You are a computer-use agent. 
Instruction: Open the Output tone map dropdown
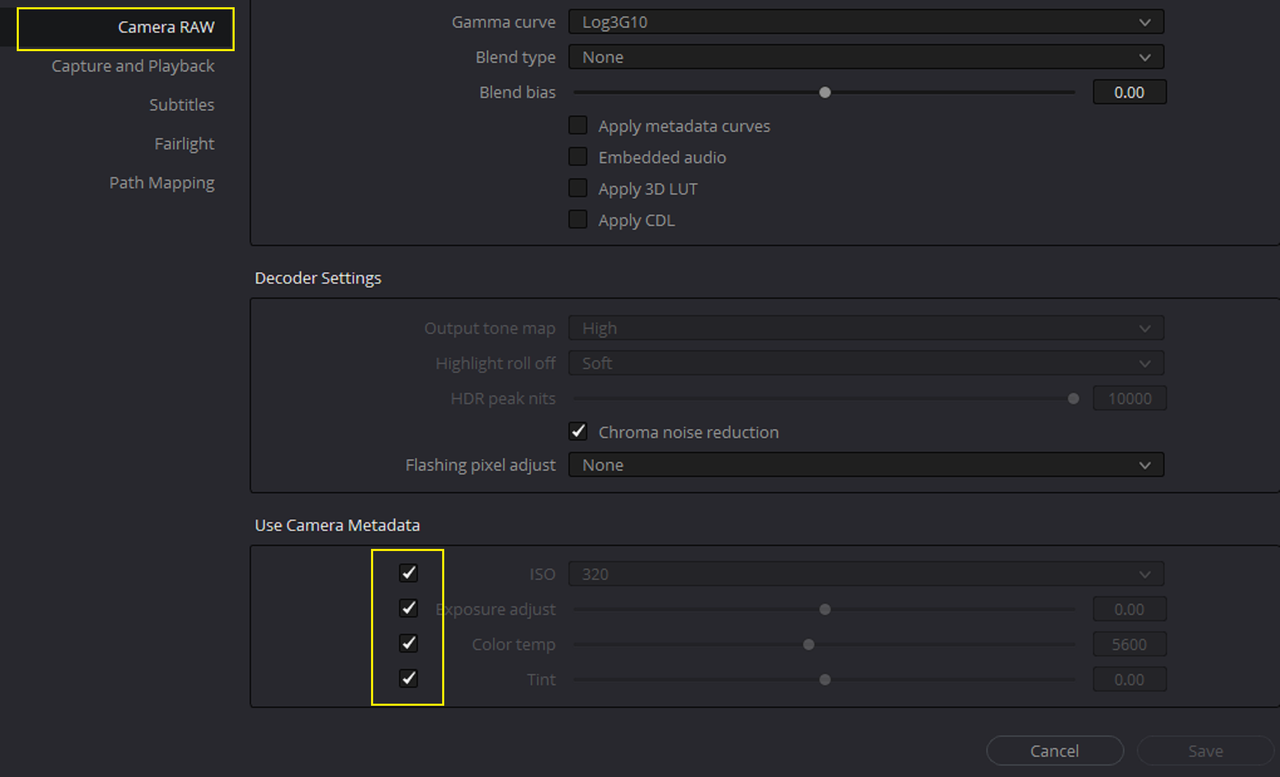866,328
